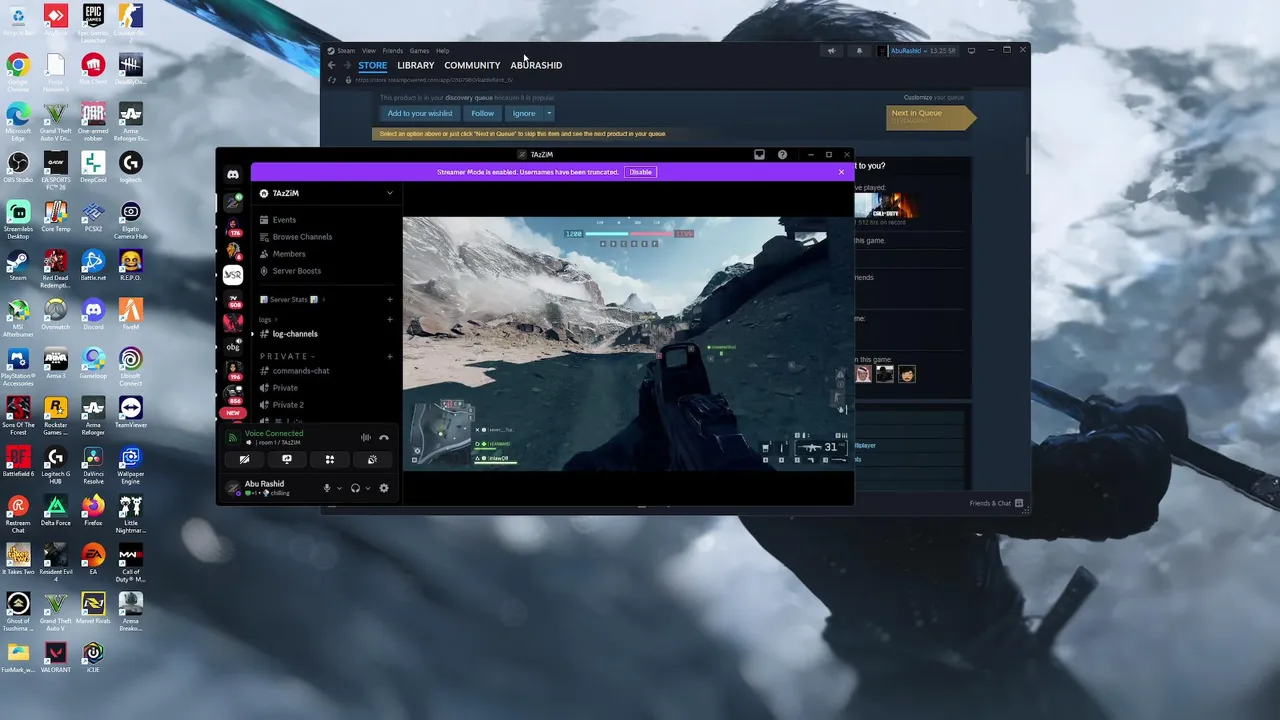1280x720 pixels.
Task: Add a channel to Server Stats category
Action: click(390, 299)
